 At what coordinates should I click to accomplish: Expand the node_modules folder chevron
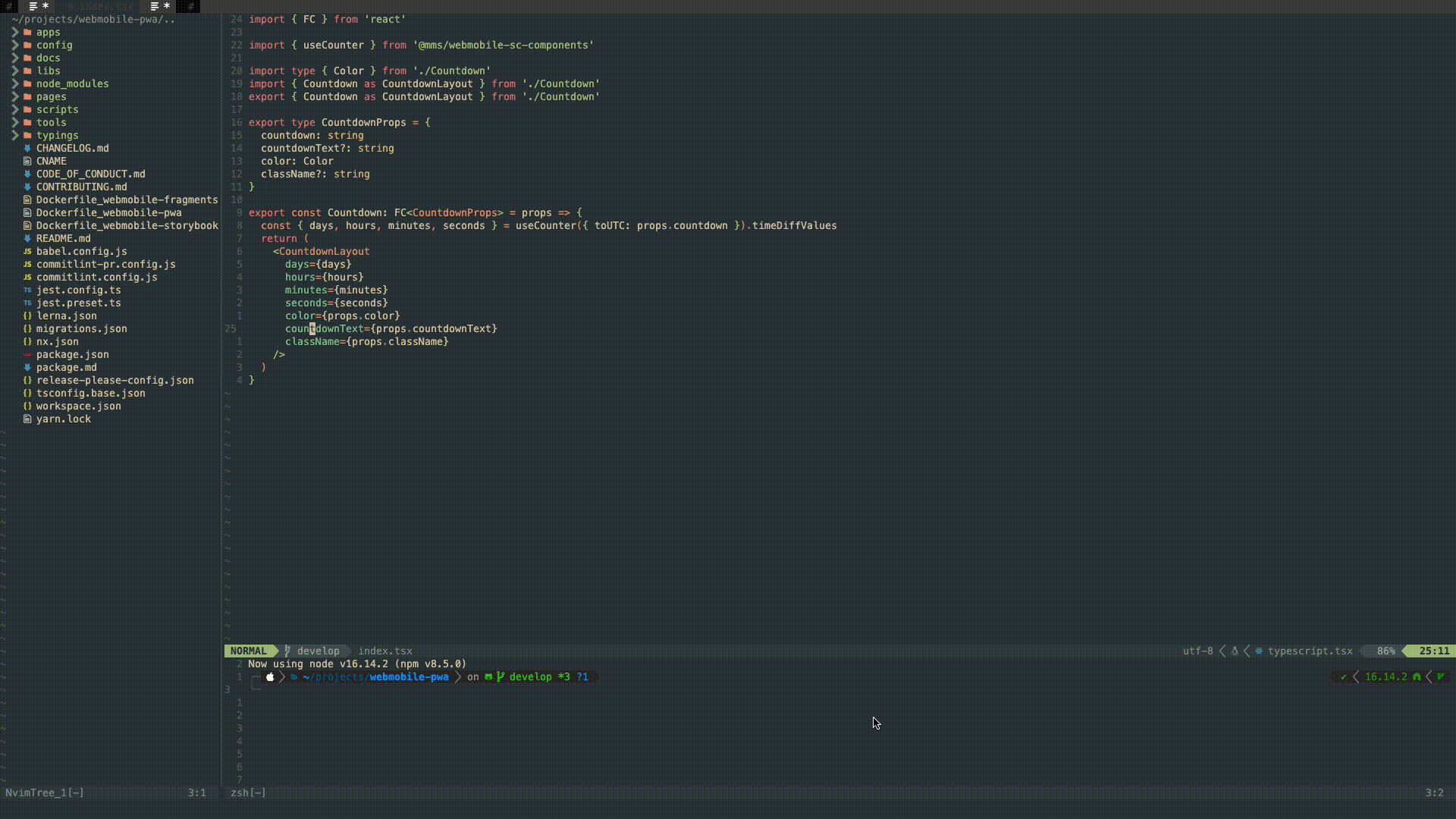click(15, 84)
